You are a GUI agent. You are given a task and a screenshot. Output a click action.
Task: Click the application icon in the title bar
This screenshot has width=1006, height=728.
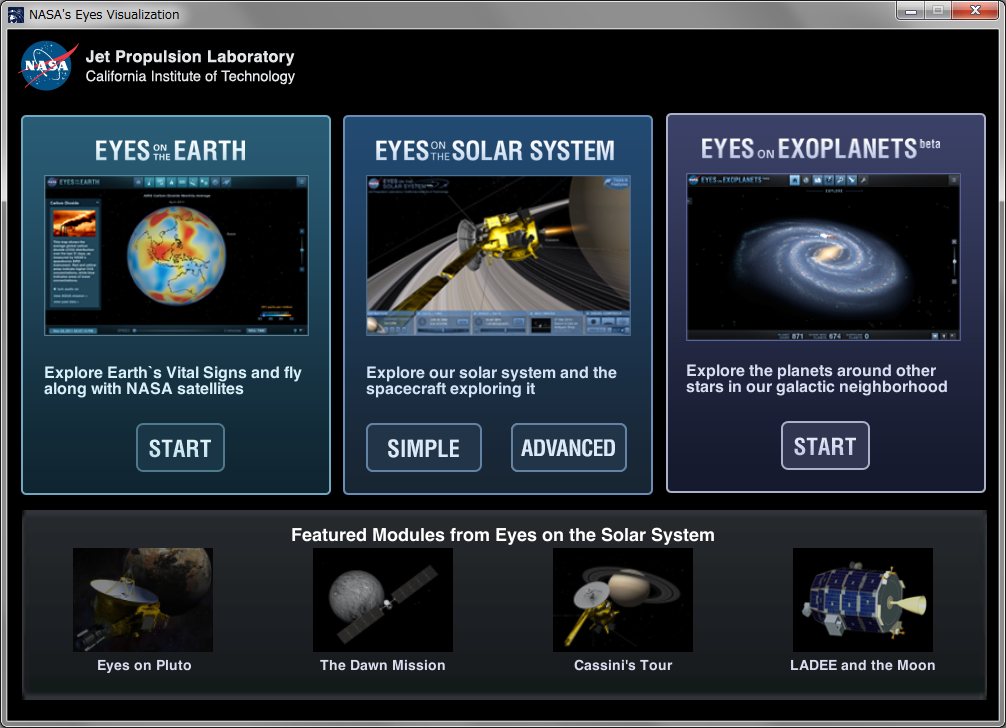tap(16, 13)
